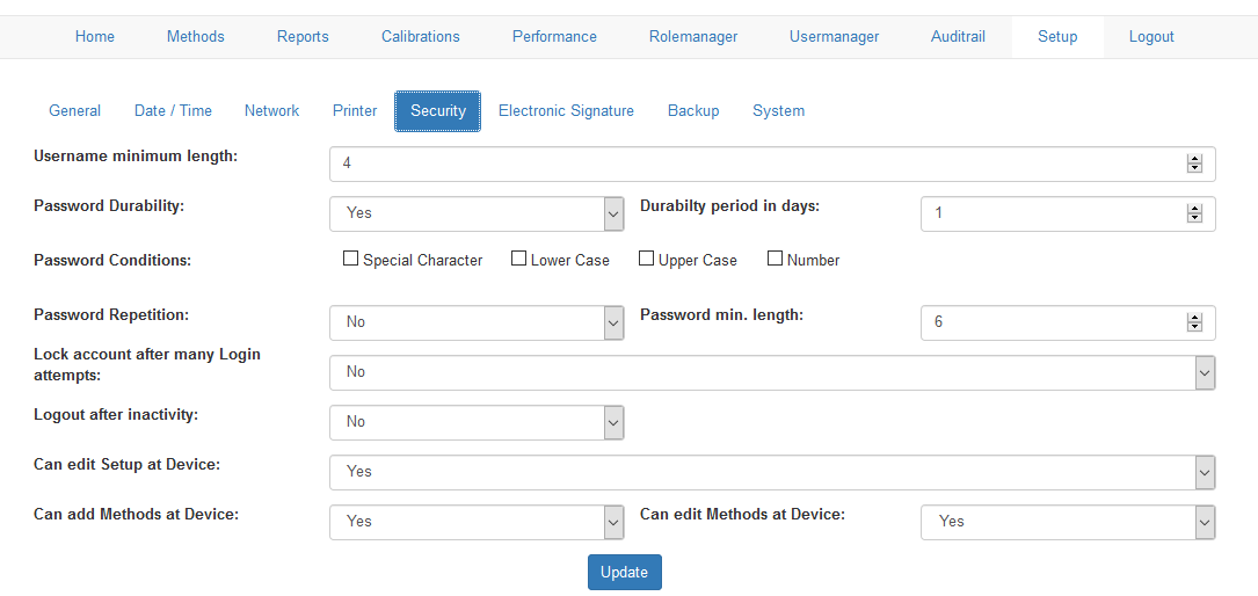This screenshot has width=1258, height=596.
Task: Tick the Upper Case checkbox
Action: click(646, 259)
